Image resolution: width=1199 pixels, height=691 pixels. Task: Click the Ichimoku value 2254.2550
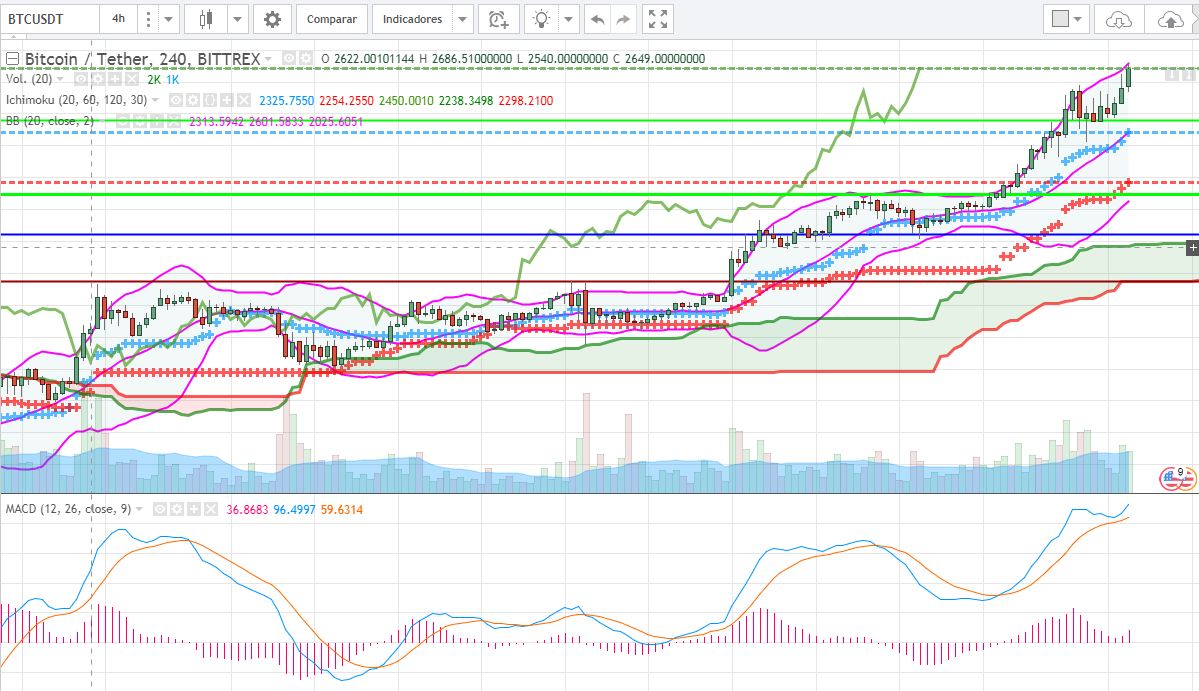346,100
